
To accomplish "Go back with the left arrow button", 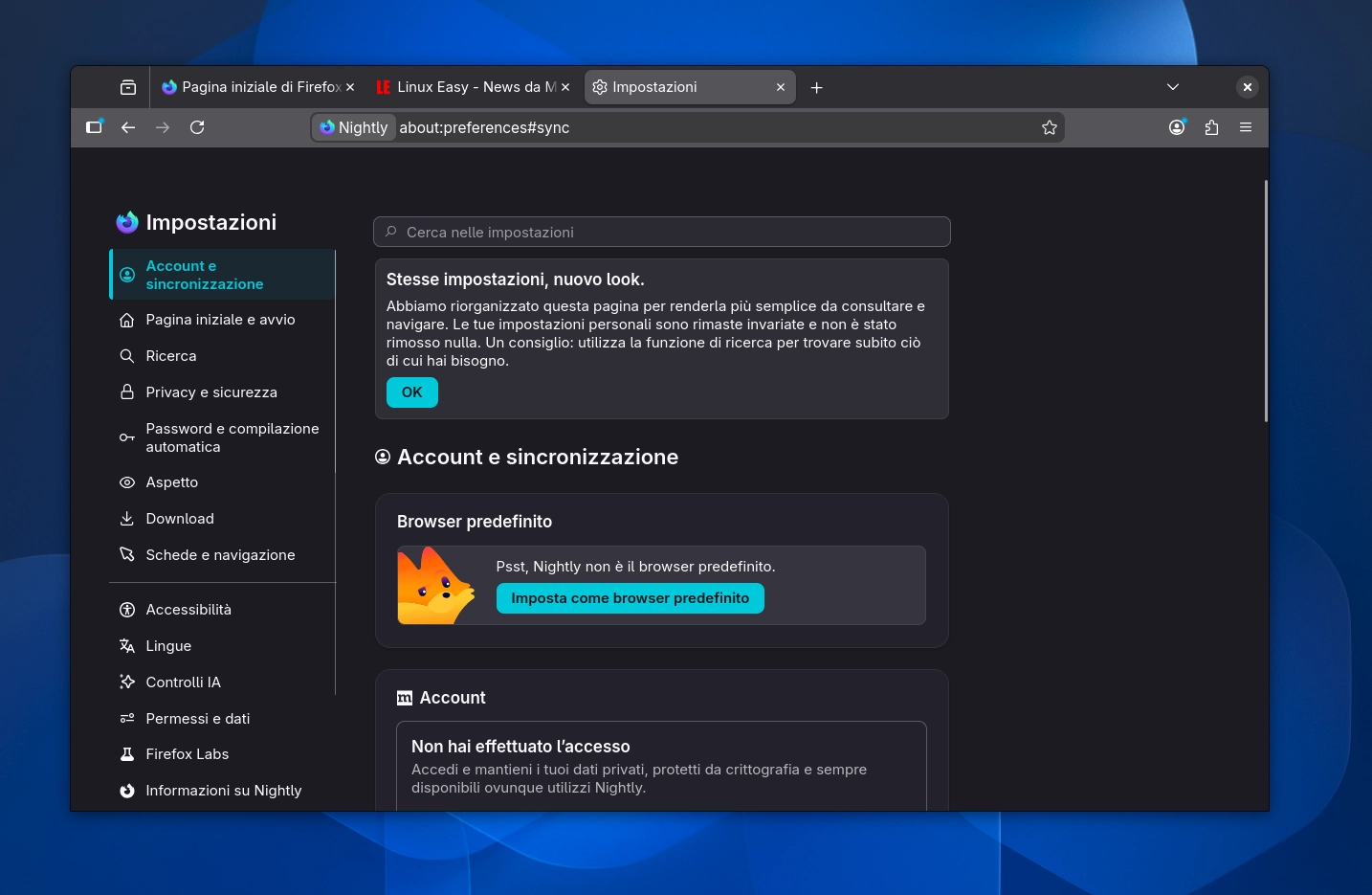I will tap(128, 127).
